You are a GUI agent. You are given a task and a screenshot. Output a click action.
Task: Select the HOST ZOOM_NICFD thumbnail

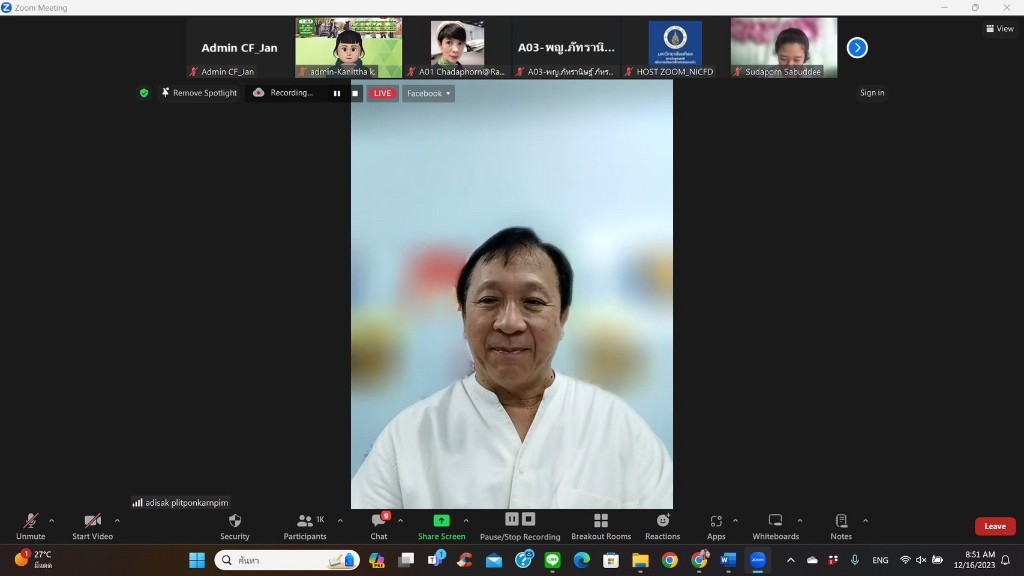675,48
